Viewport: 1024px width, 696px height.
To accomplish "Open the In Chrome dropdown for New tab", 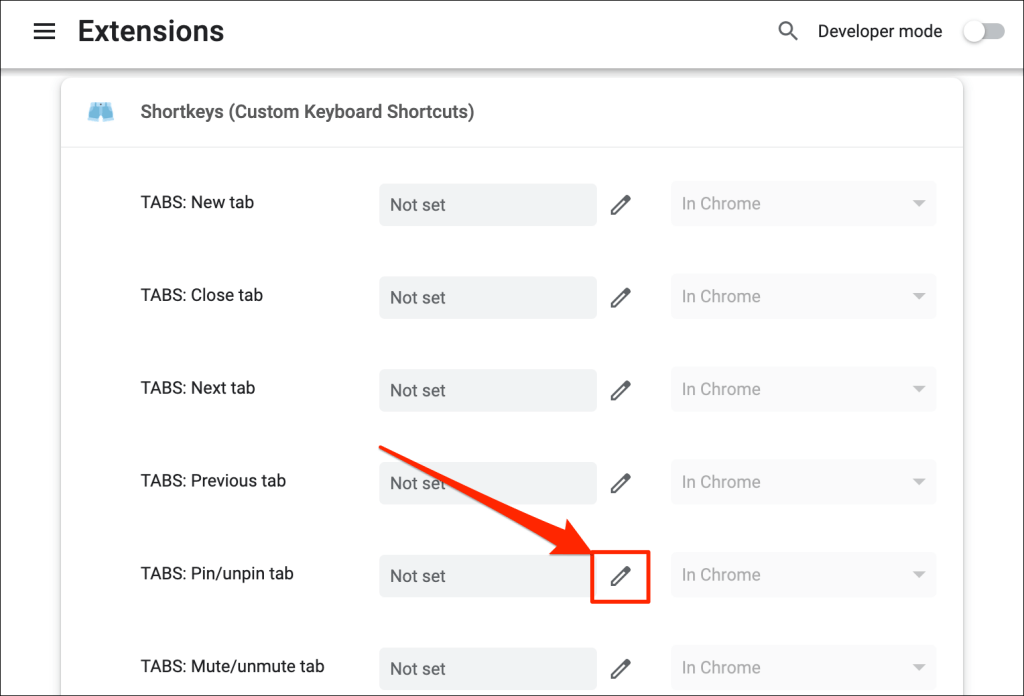I will point(803,204).
